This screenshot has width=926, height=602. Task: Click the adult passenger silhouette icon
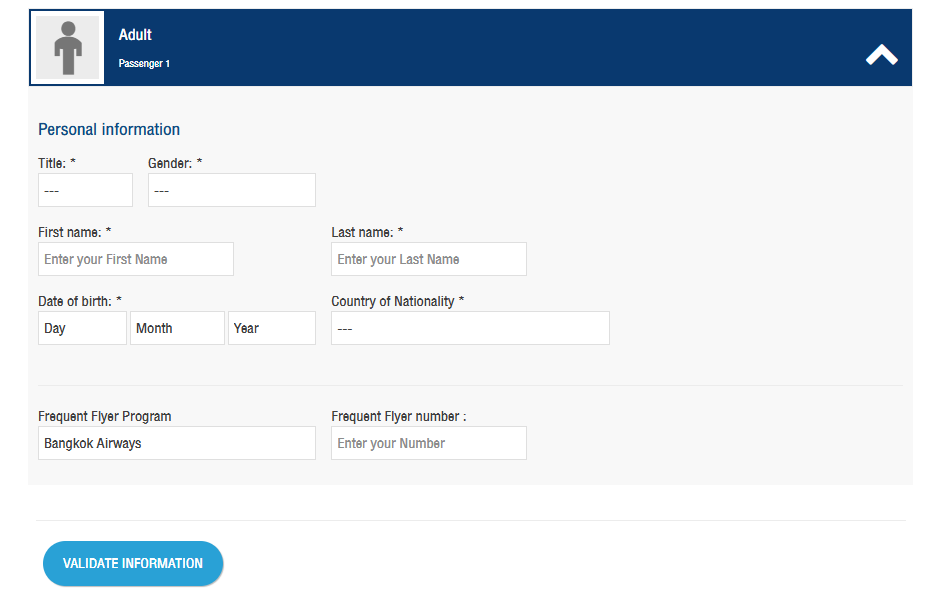(x=68, y=48)
